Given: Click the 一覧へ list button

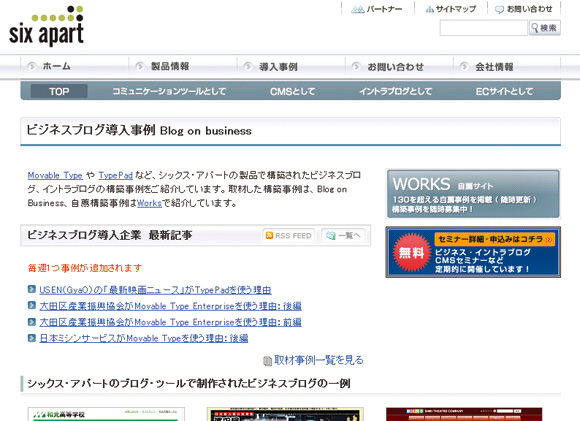Looking at the screenshot, I should tap(343, 235).
